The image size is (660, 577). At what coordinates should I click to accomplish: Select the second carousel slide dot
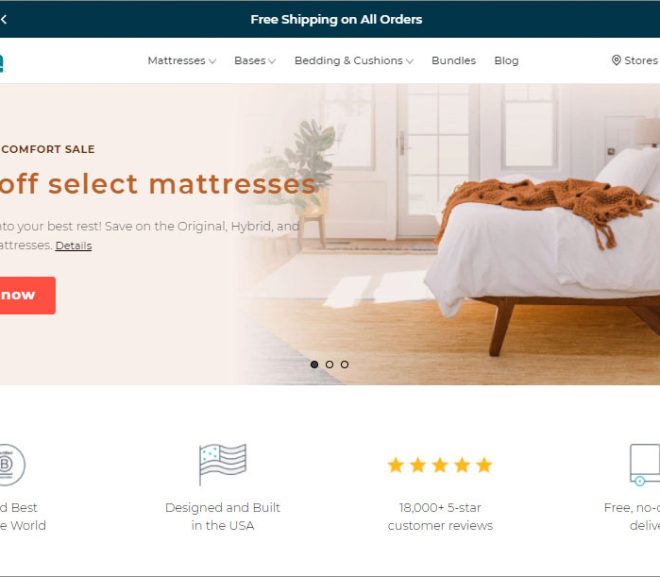(x=330, y=364)
